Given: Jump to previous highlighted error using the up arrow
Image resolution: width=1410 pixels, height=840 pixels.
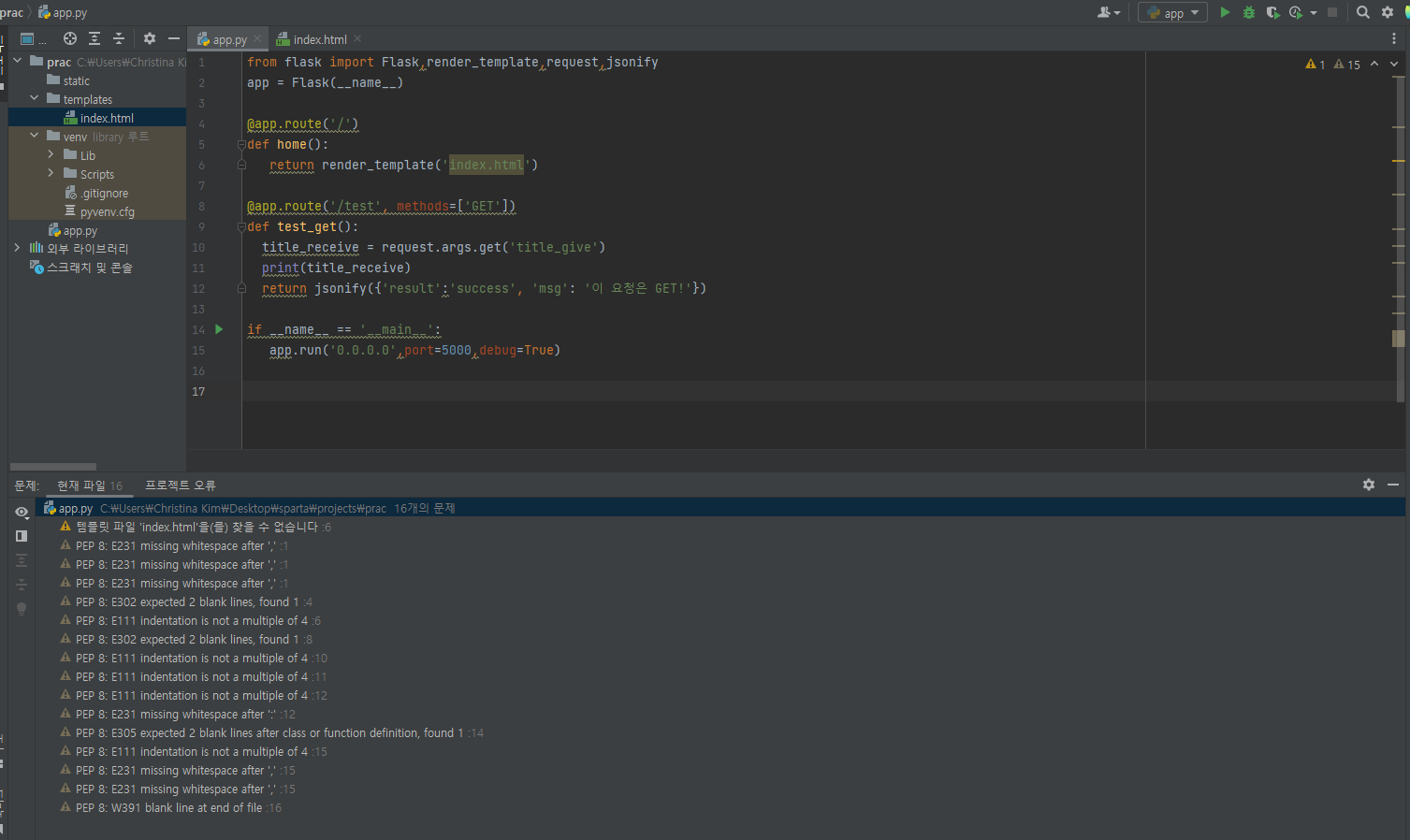Looking at the screenshot, I should click(1374, 64).
